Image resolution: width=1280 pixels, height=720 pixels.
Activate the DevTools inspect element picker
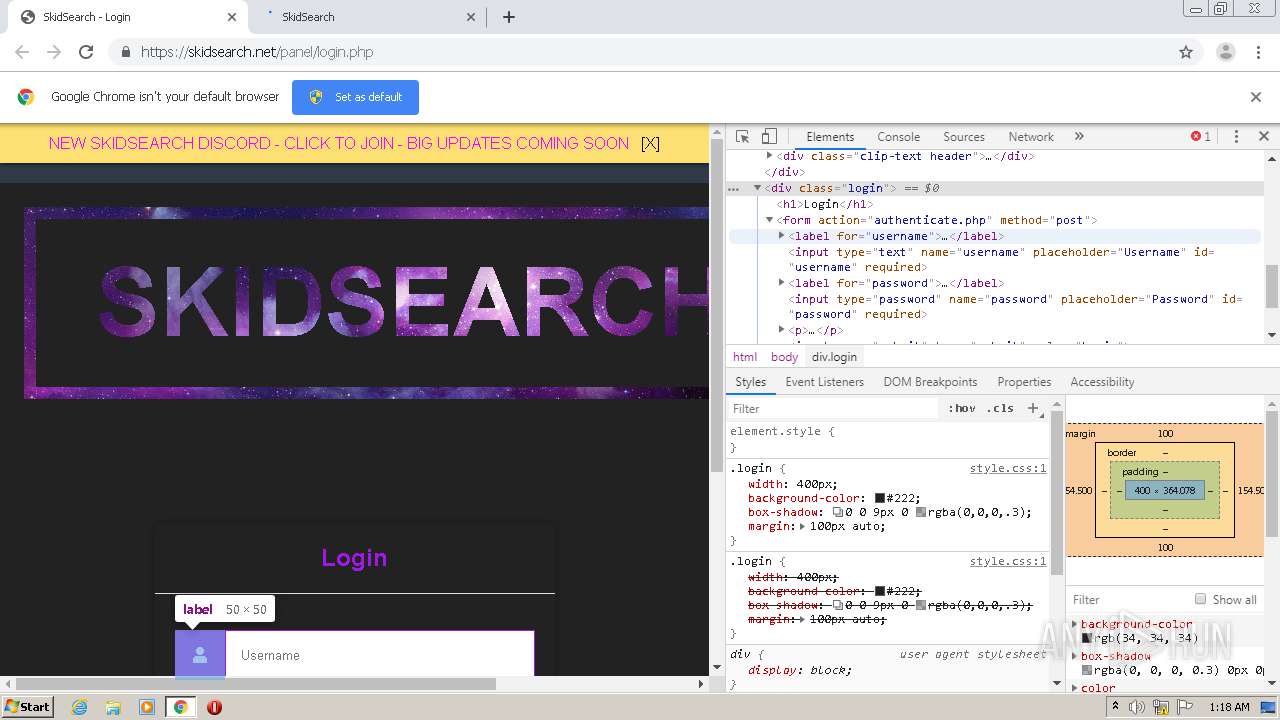(x=743, y=137)
